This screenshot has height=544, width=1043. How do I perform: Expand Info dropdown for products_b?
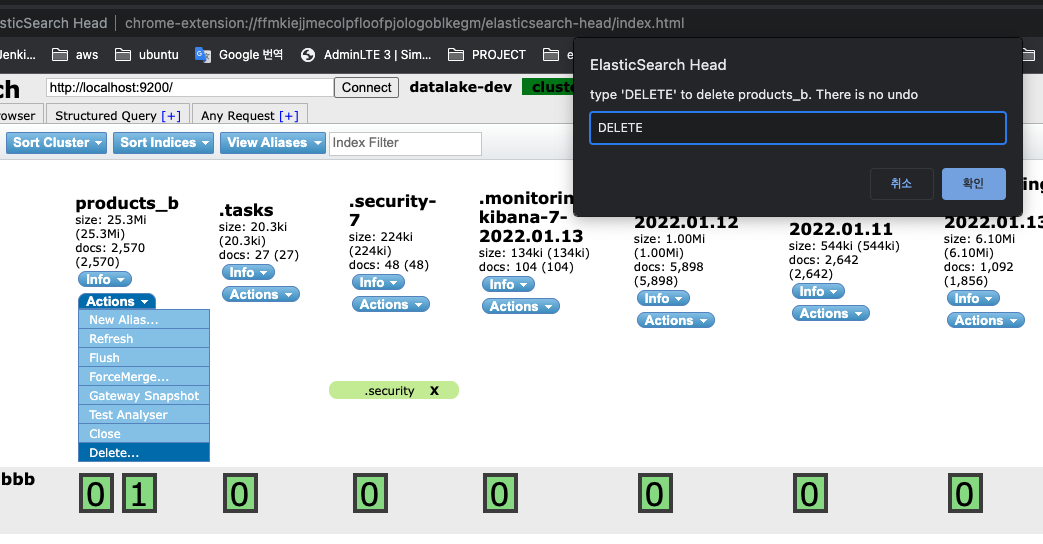tap(105, 279)
